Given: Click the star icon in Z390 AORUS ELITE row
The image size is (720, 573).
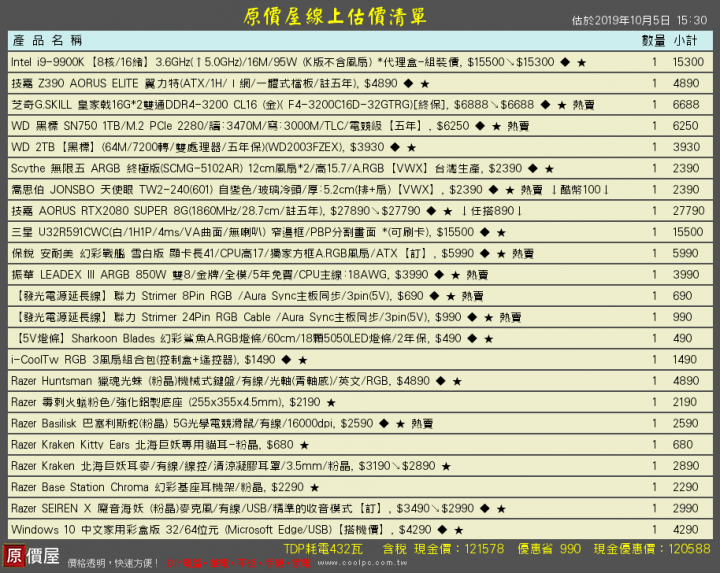Looking at the screenshot, I should click(x=425, y=84).
